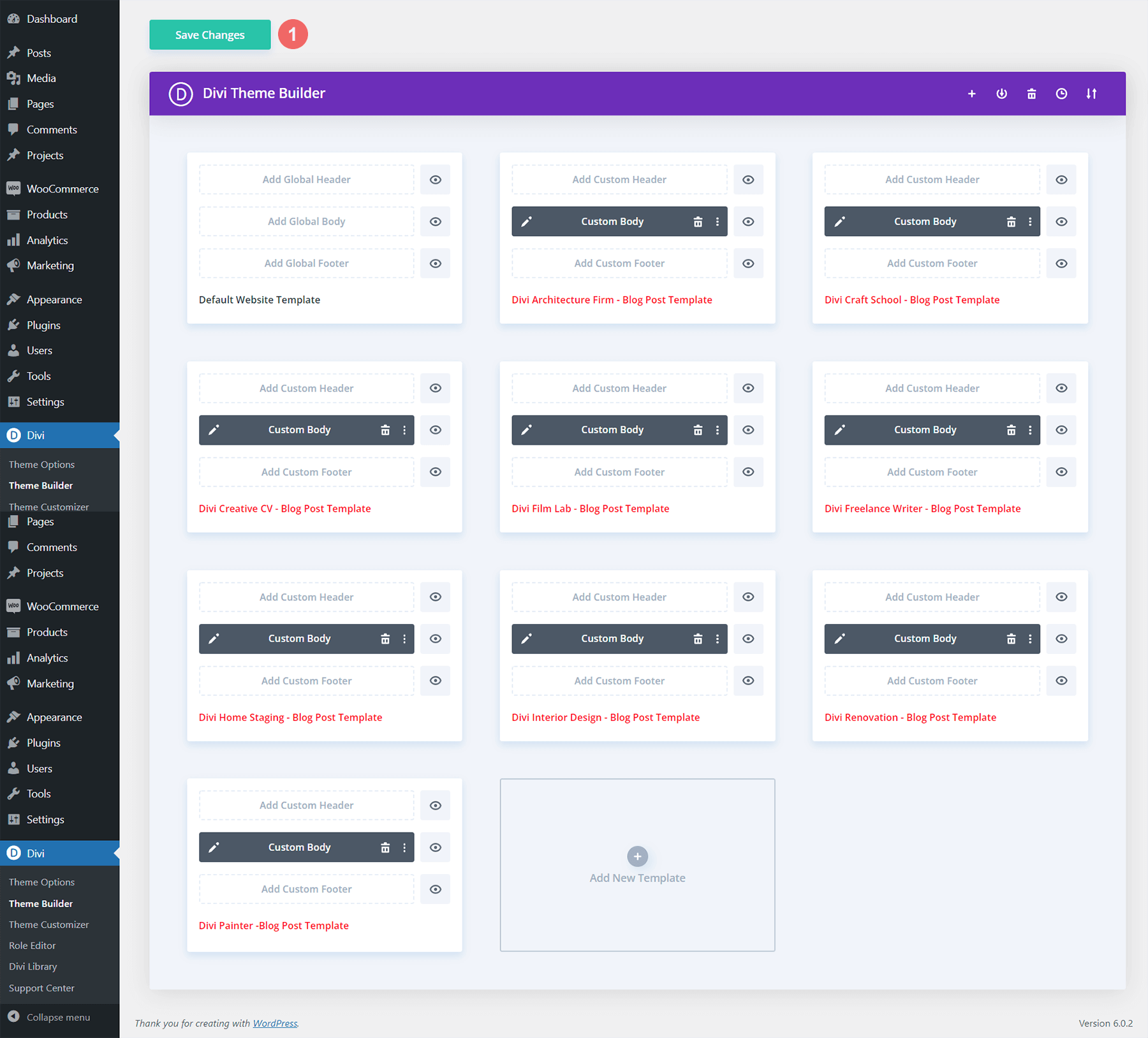Toggle visibility of Global Header in Default template

click(436, 180)
